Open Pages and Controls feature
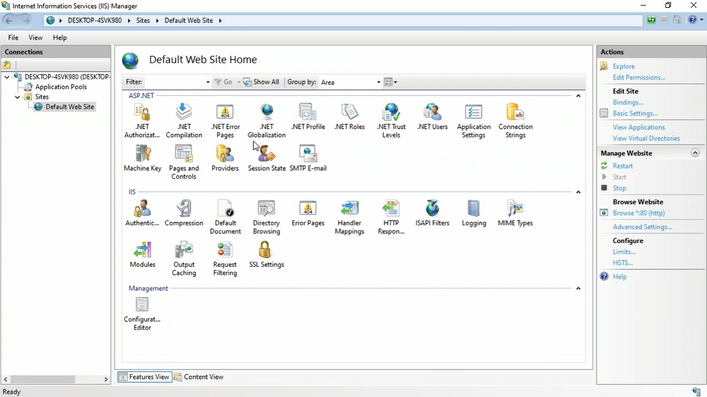The width and height of the screenshot is (707, 397). point(184,162)
